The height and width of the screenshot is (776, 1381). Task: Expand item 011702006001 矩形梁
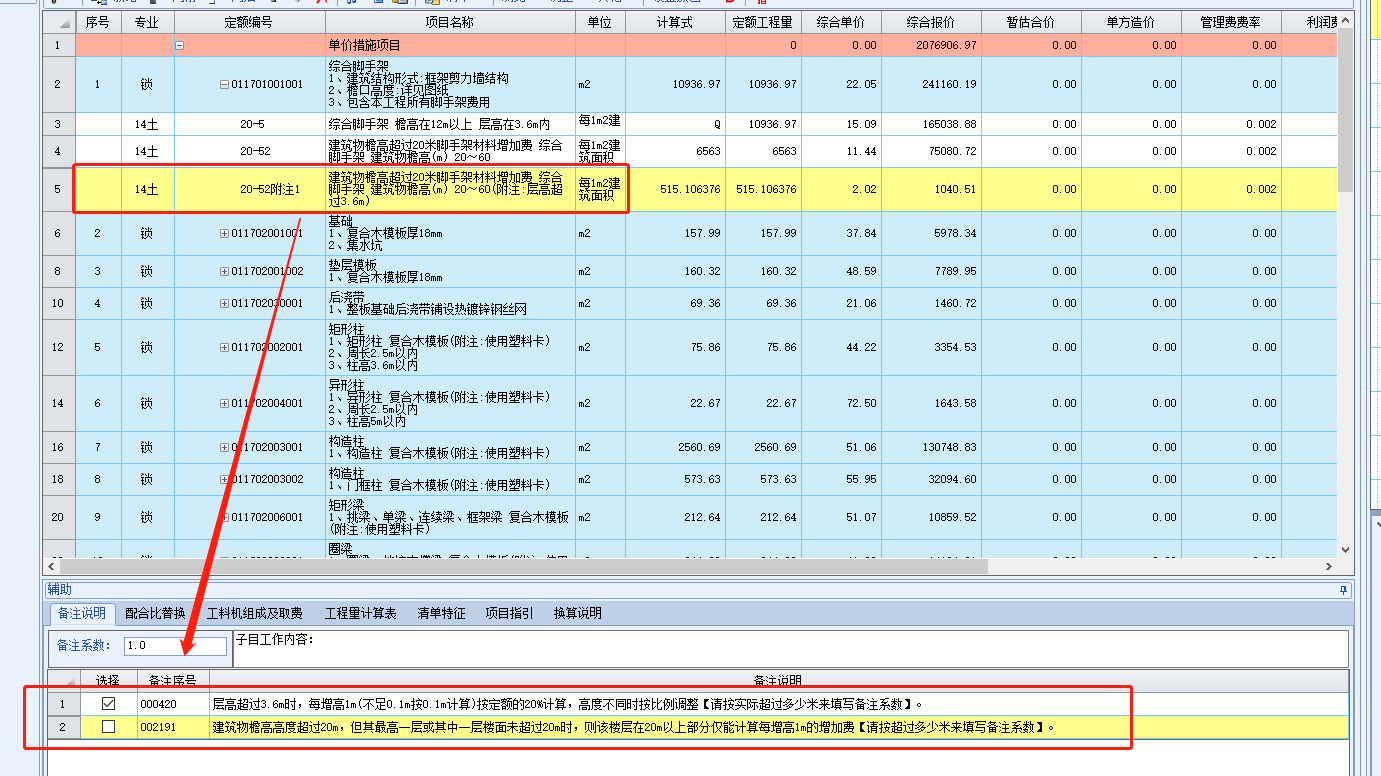[x=224, y=517]
